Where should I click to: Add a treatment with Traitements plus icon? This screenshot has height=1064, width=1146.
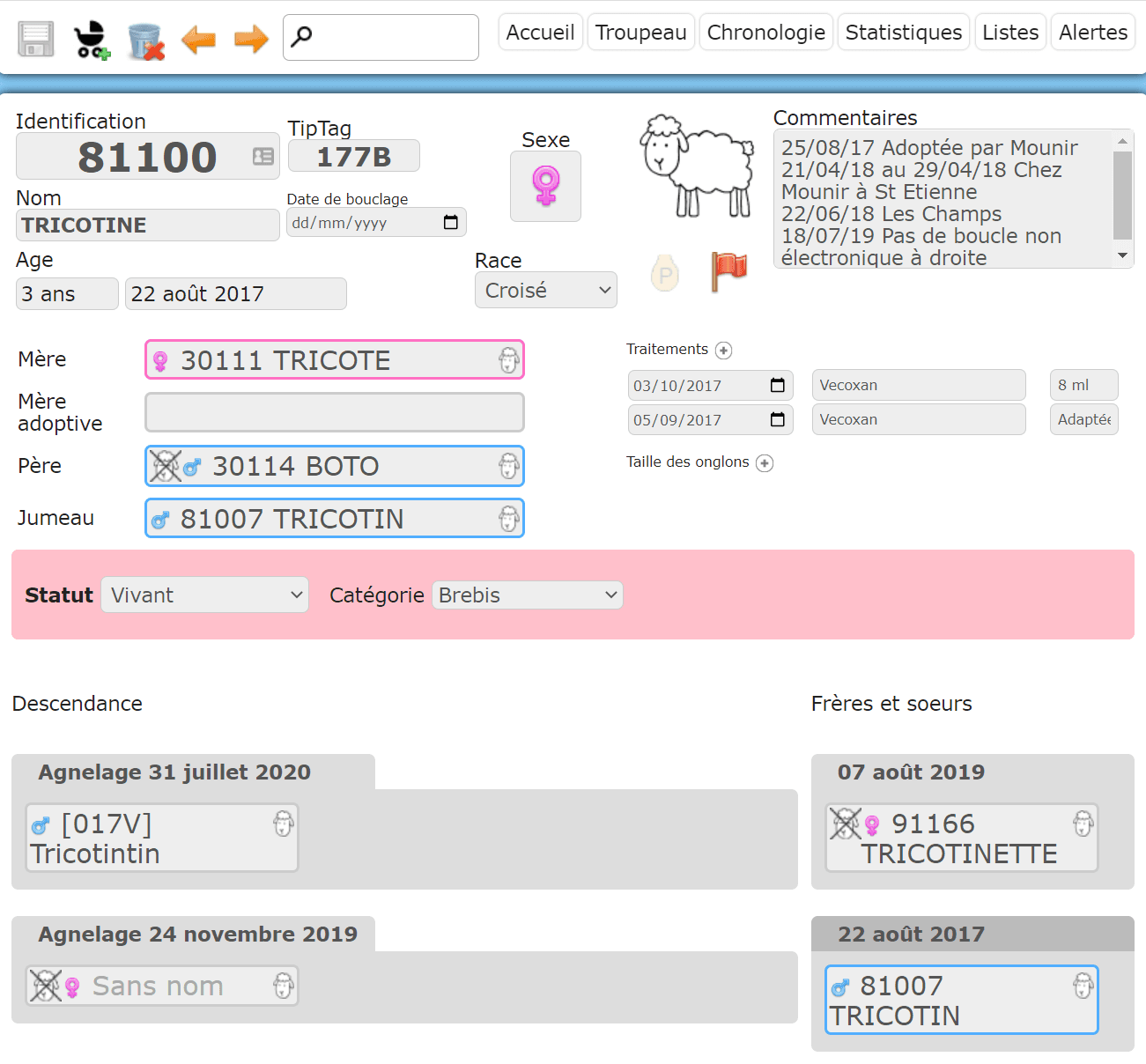(724, 351)
